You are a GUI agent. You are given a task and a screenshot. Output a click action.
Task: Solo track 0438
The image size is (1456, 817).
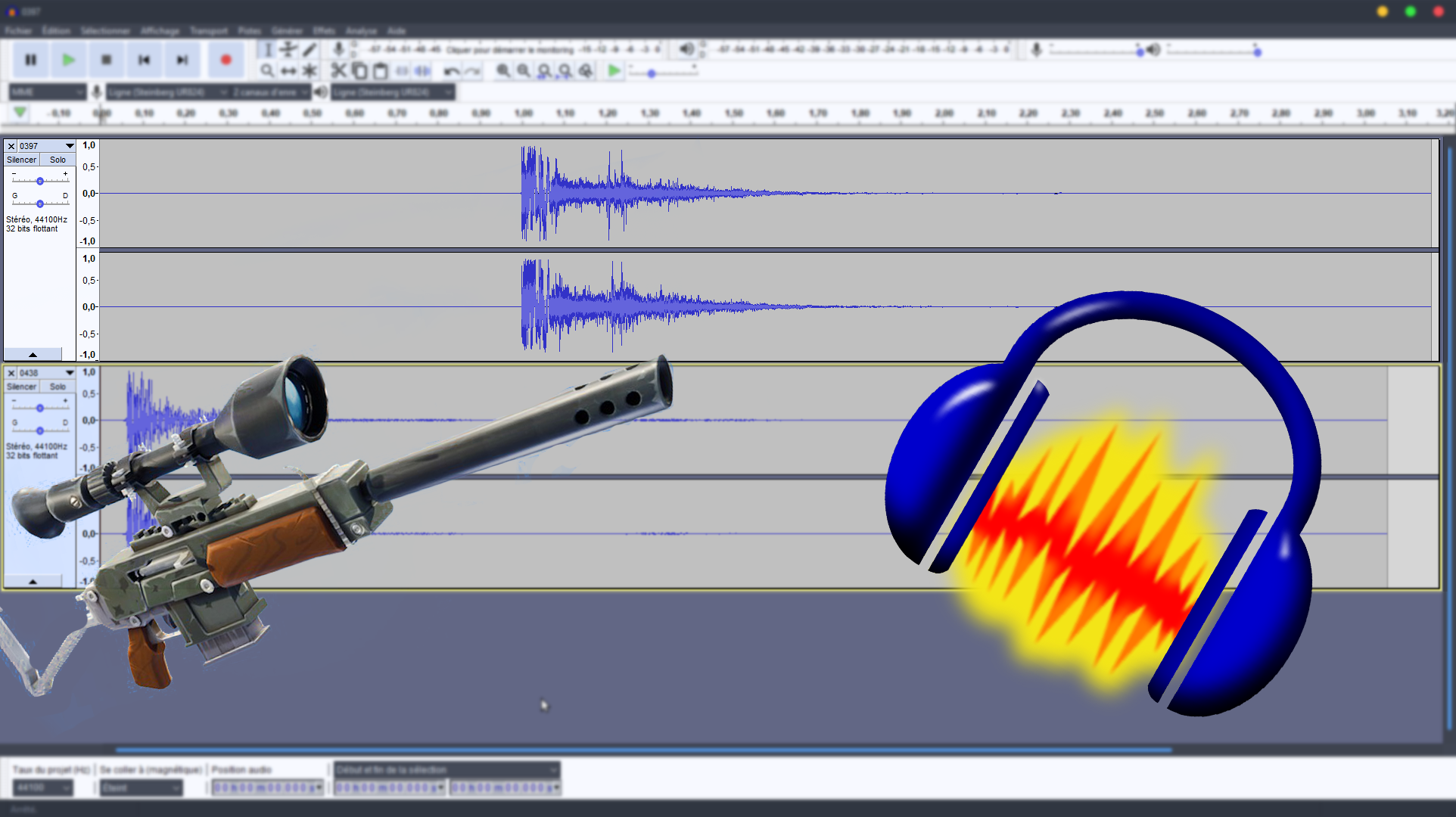(58, 387)
